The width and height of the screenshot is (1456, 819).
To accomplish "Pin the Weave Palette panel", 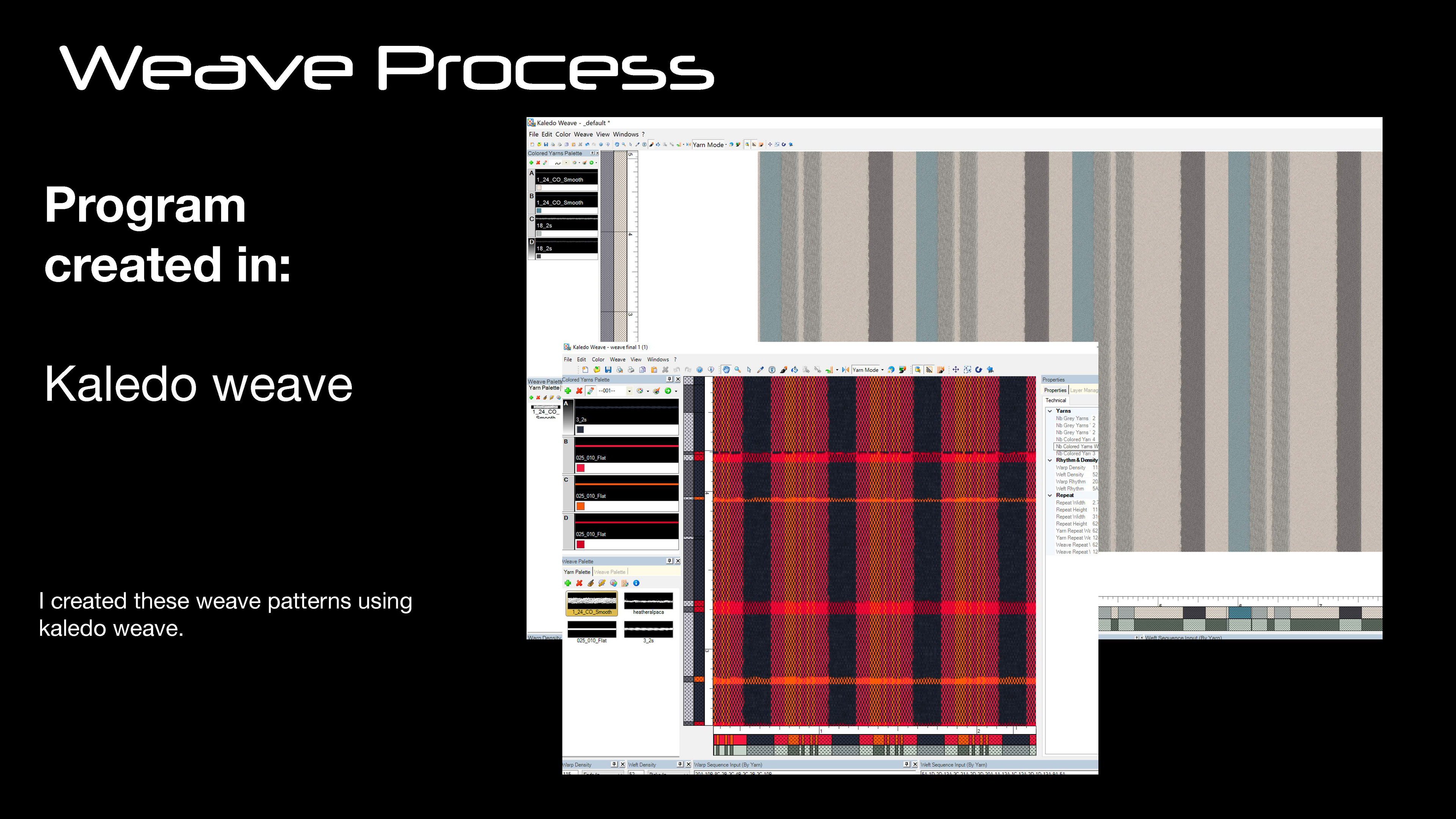I will pos(669,561).
